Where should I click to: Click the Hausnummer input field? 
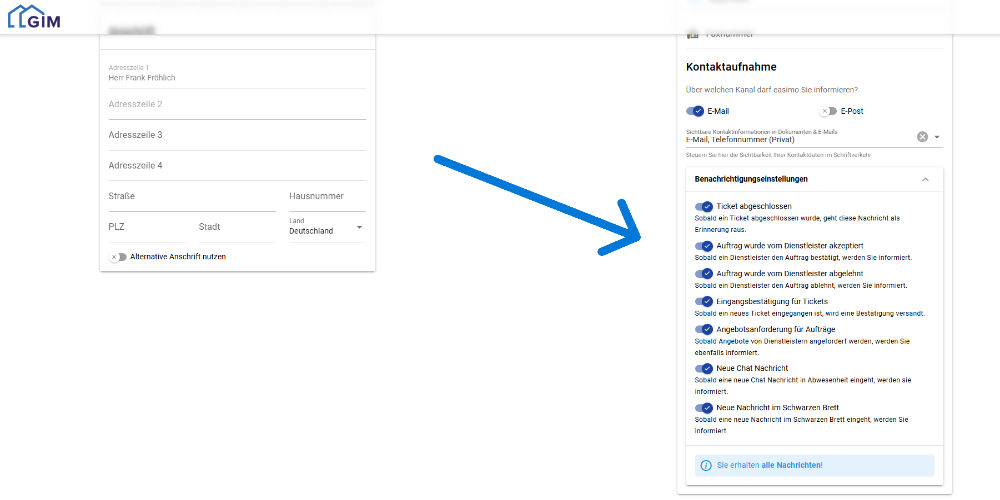[326, 197]
